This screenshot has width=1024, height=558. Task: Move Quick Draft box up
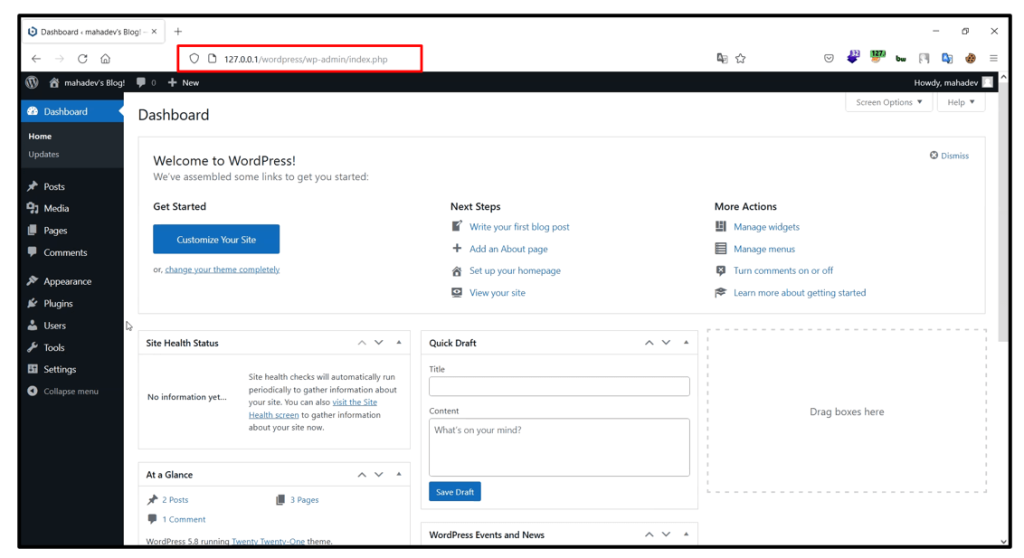tap(649, 342)
